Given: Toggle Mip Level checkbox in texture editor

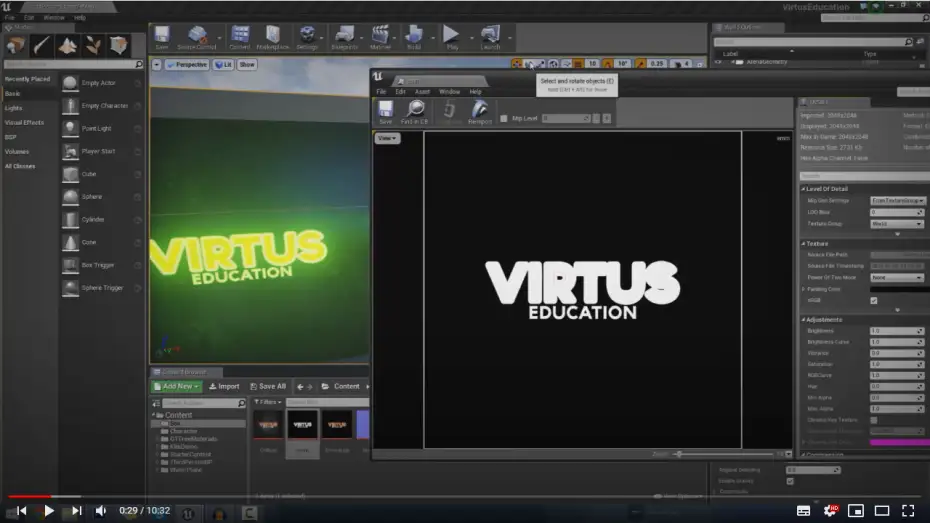Looking at the screenshot, I should pos(504,119).
